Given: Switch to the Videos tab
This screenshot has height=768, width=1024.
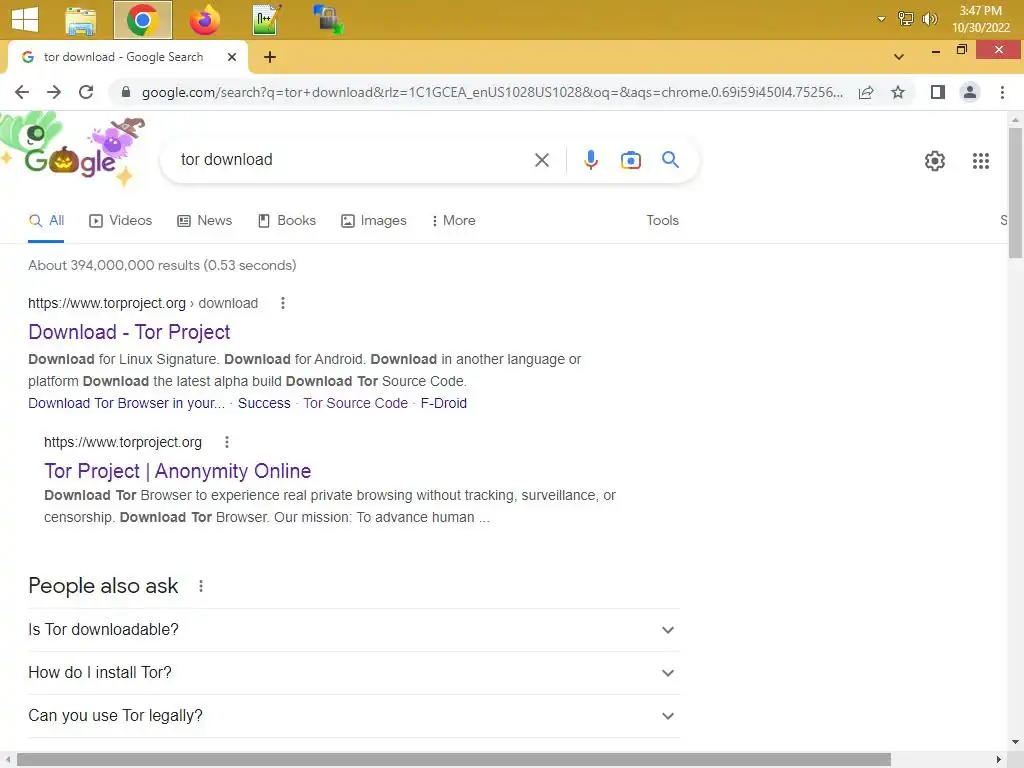Looking at the screenshot, I should pos(121,221).
